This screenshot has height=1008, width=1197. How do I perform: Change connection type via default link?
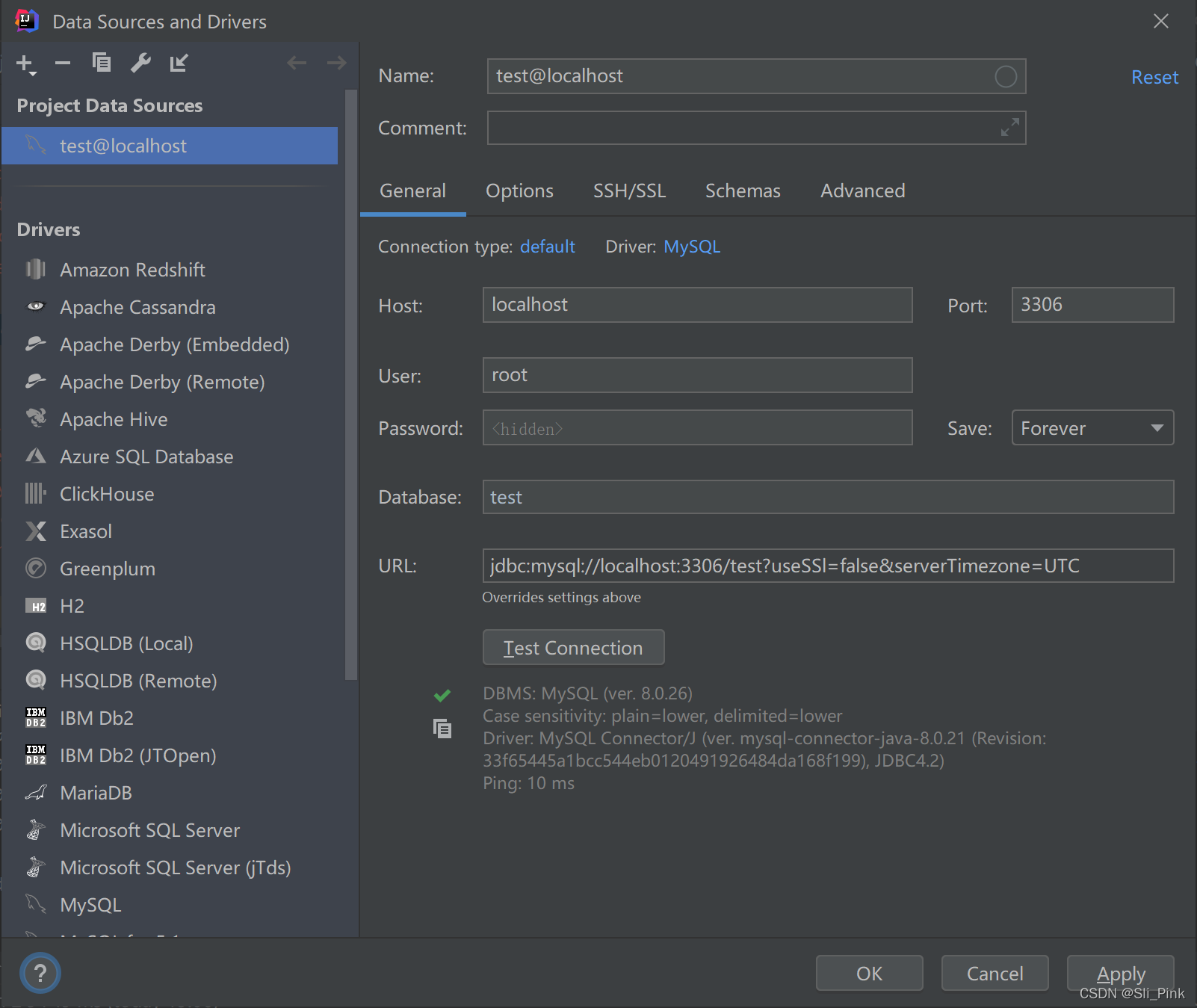547,247
